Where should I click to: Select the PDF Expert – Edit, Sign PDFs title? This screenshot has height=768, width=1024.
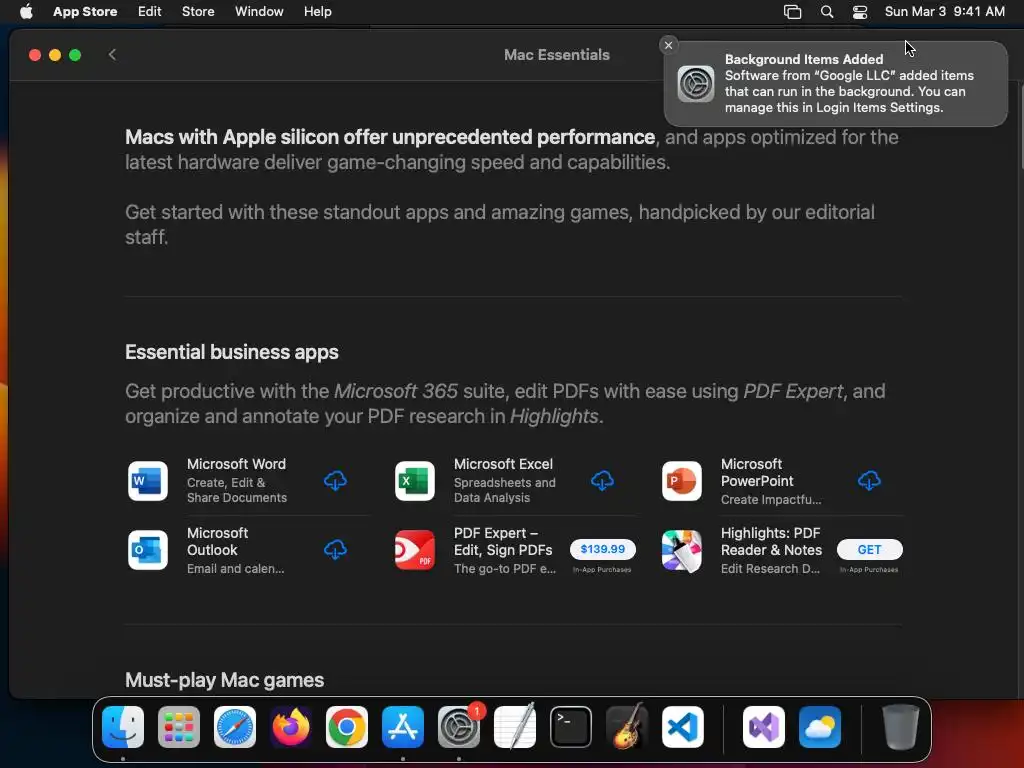tap(503, 541)
